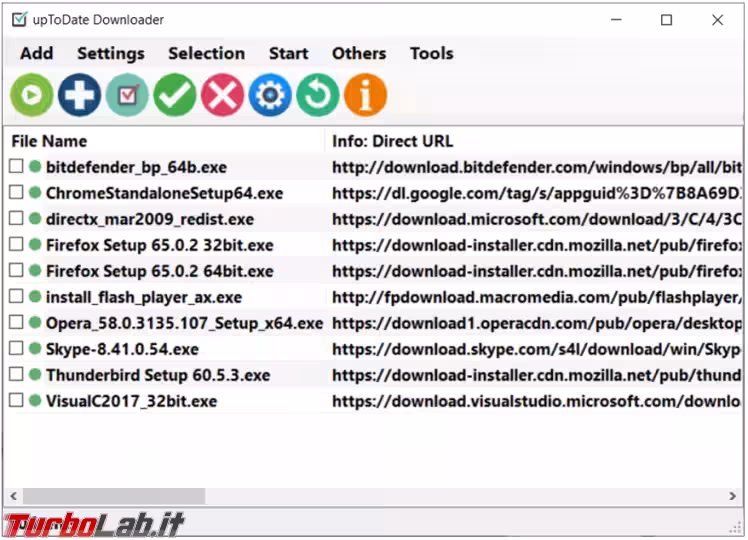Select the Opera_58.0.3135.107_Setup_x64.exe file name
The image size is (748, 540).
(184, 323)
